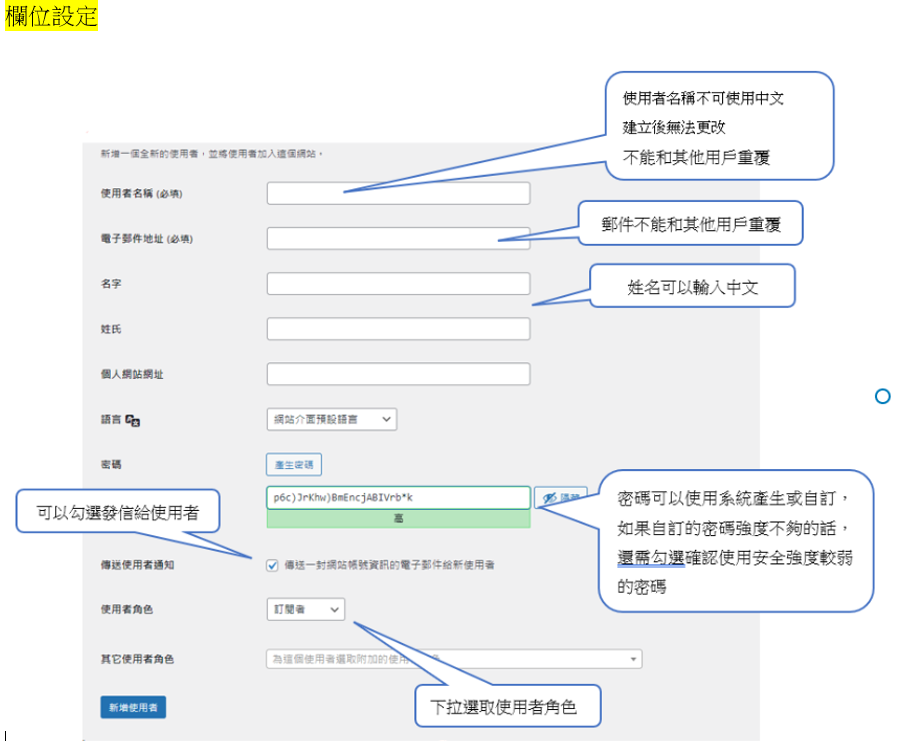Screen dimensions: 906x741
Task: Click the highlighted 欄位設定 heading
Action: click(x=51, y=17)
